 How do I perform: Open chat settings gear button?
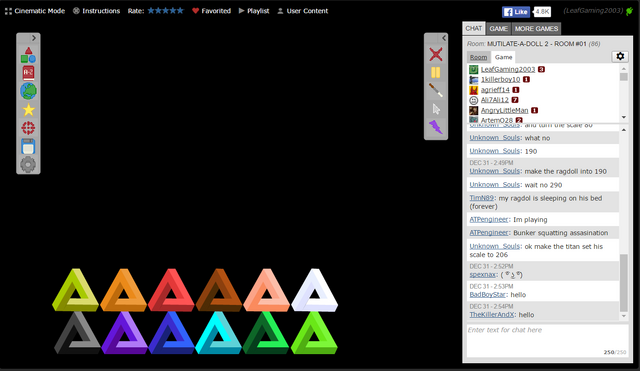pos(620,56)
